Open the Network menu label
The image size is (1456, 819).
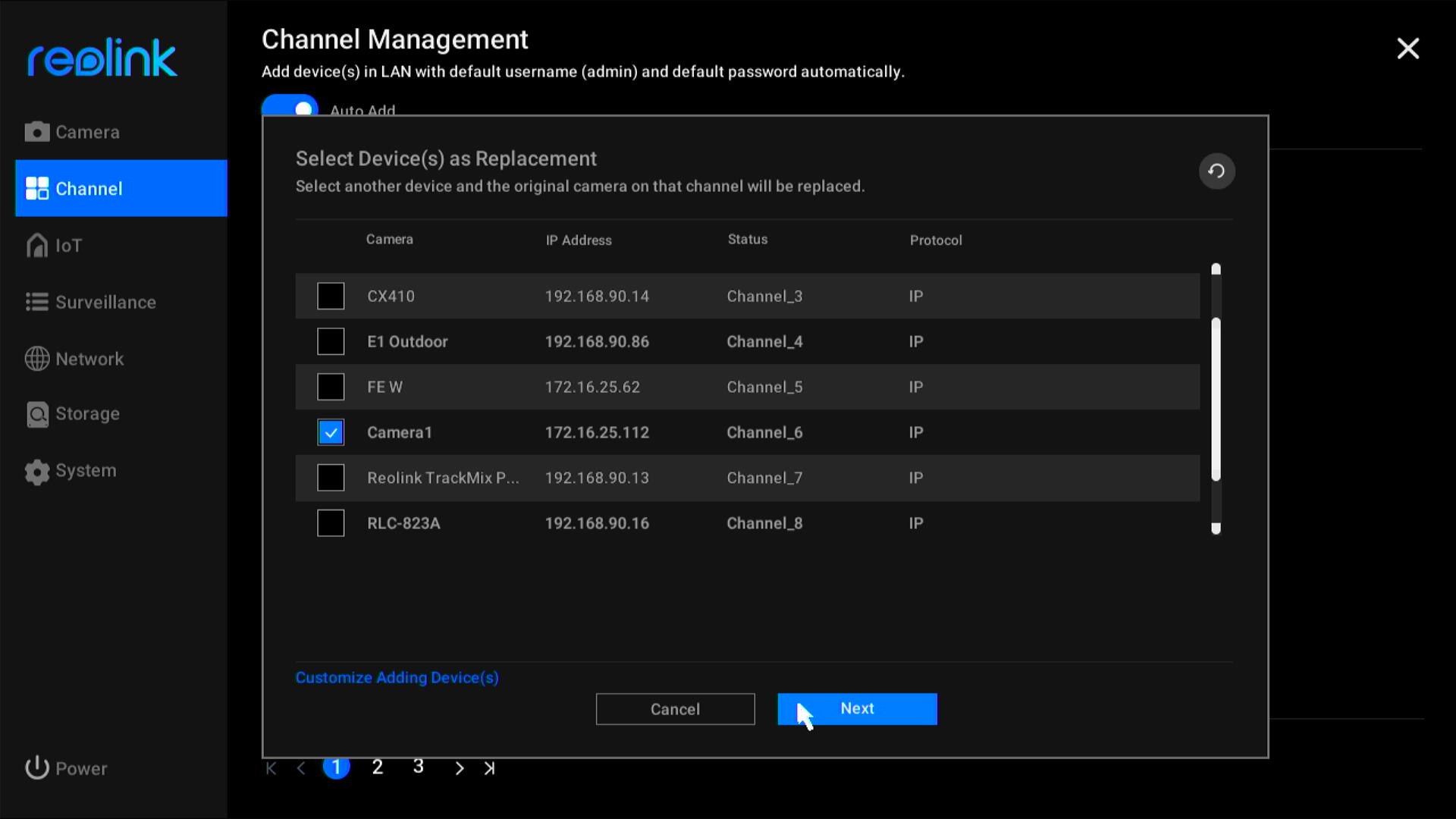pos(89,359)
